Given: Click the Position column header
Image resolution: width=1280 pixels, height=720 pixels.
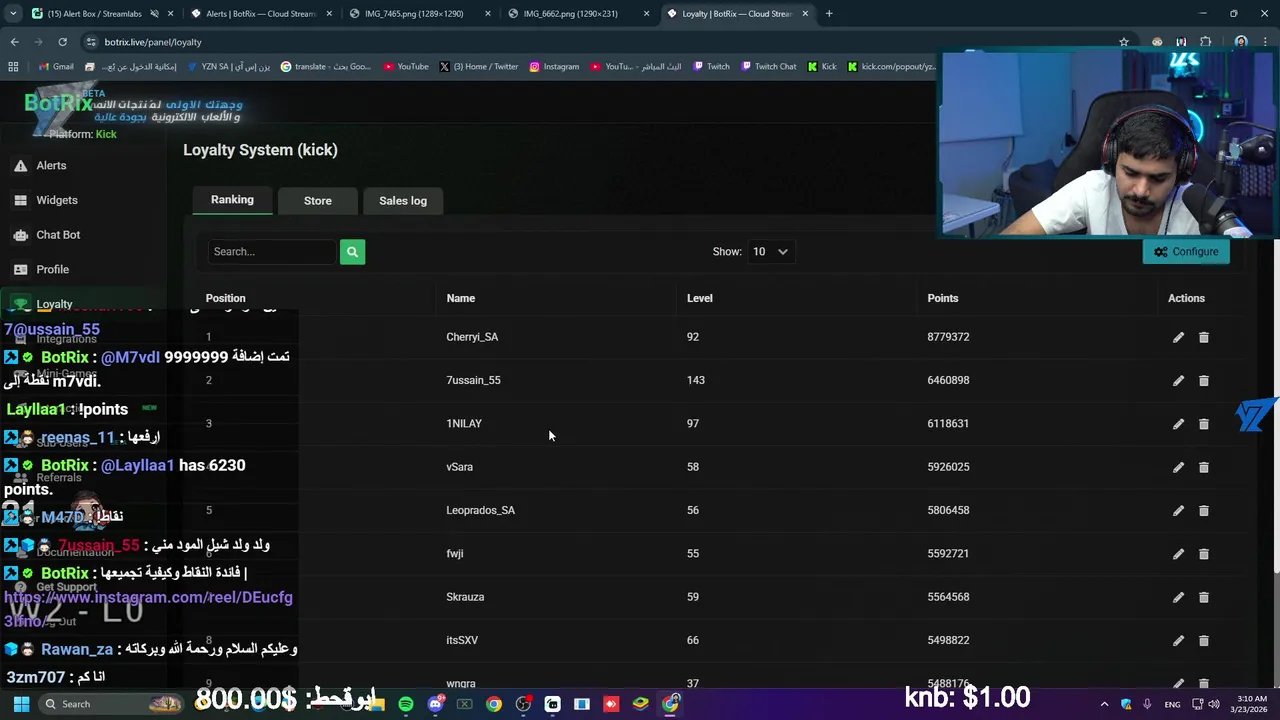Looking at the screenshot, I should click(225, 298).
